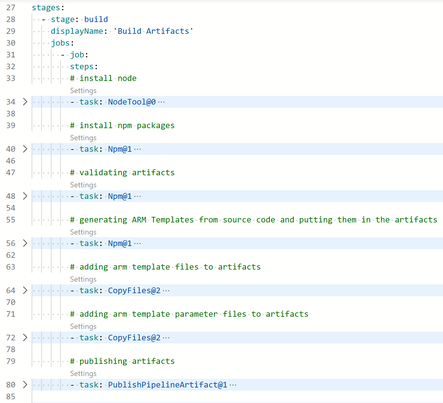443x403 pixels.
Task: Click '# adding arm template parameter files' comment
Action: [x=189, y=314]
